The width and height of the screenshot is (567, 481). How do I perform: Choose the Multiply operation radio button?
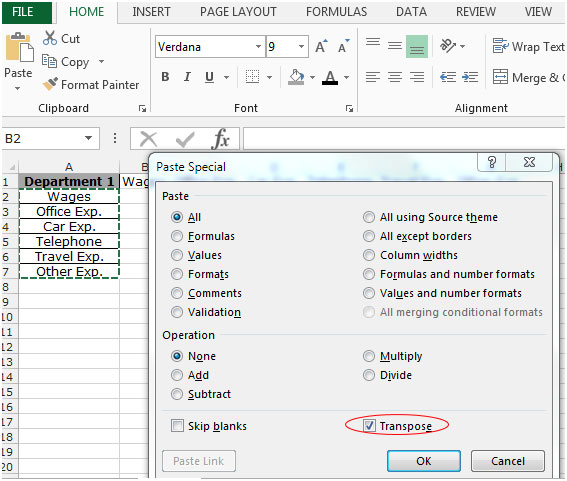tap(368, 356)
